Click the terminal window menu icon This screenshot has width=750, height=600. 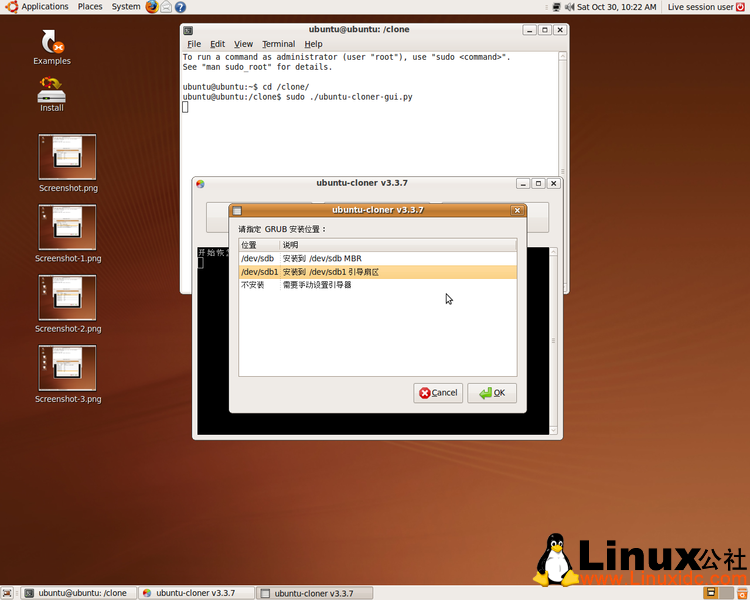pyautogui.click(x=188, y=30)
